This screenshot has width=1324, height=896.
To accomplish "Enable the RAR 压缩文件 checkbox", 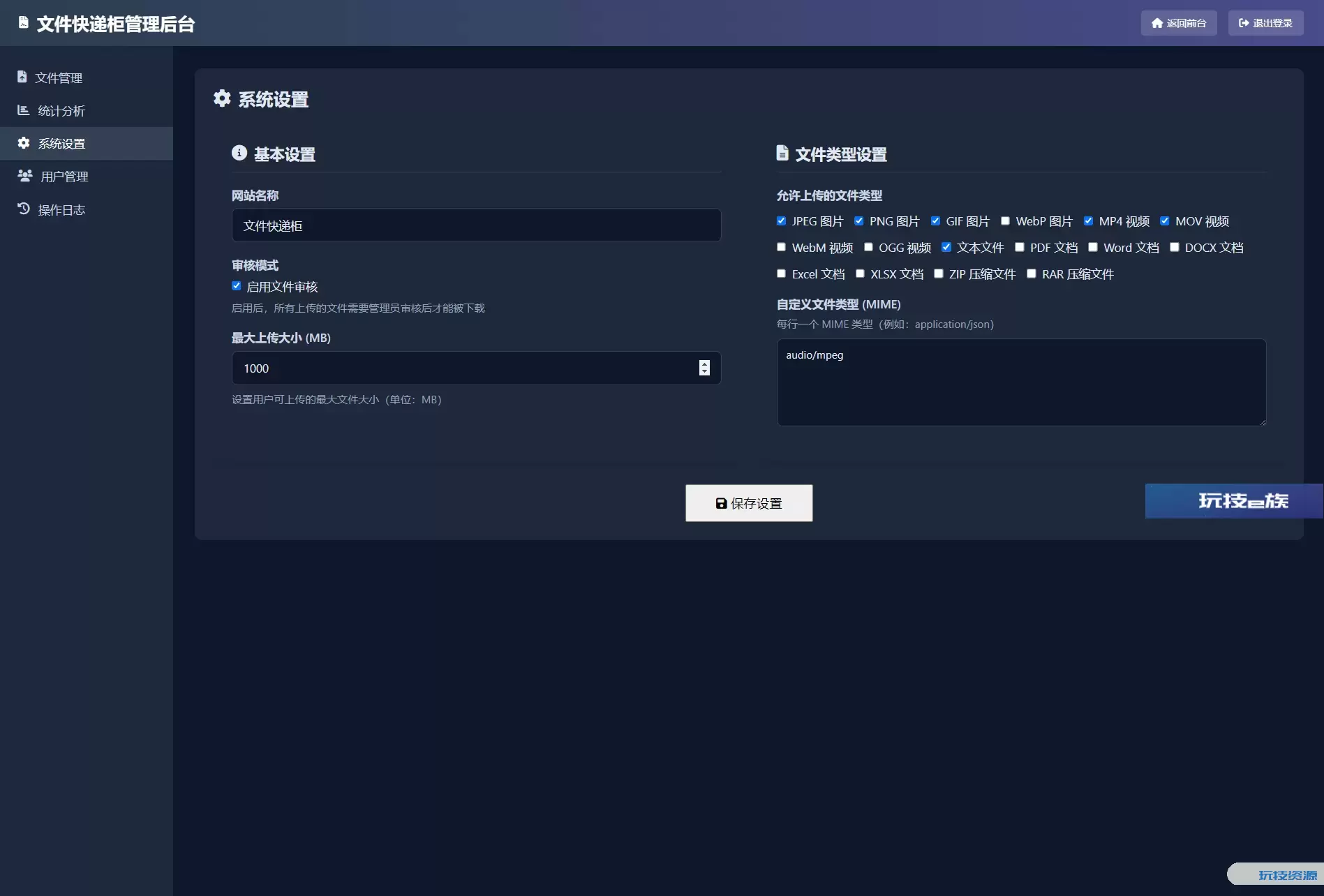I will [1032, 274].
